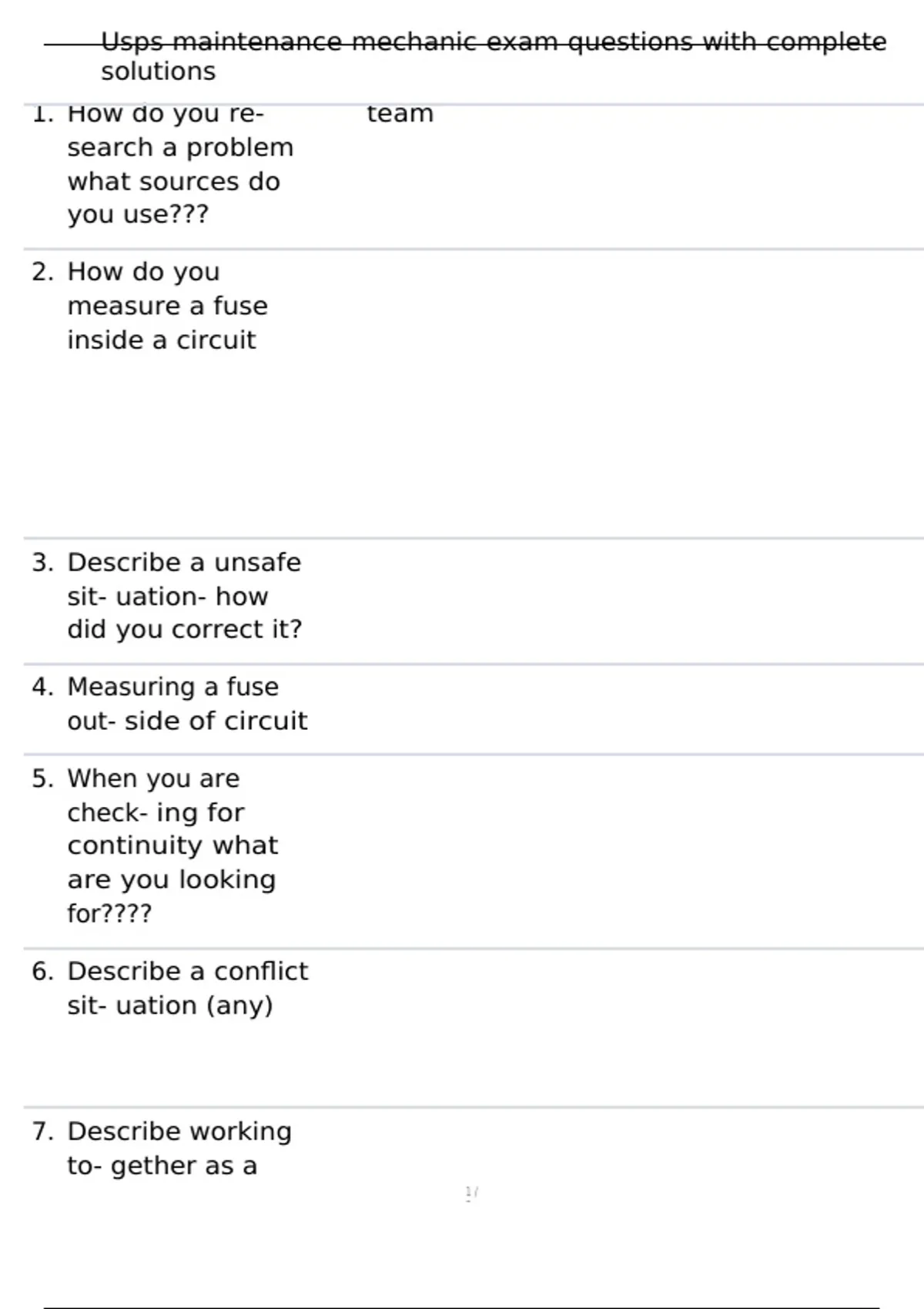
Task: Click the list number "2."
Action: (42, 273)
